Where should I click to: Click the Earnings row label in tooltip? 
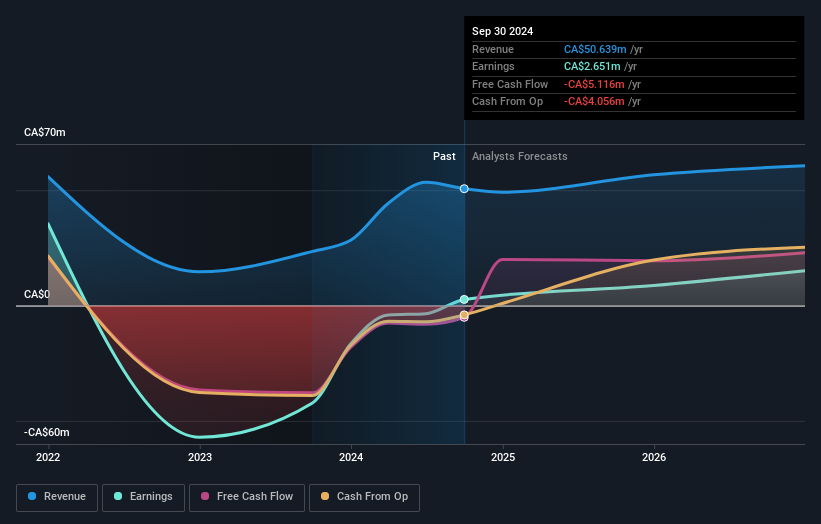click(x=493, y=66)
